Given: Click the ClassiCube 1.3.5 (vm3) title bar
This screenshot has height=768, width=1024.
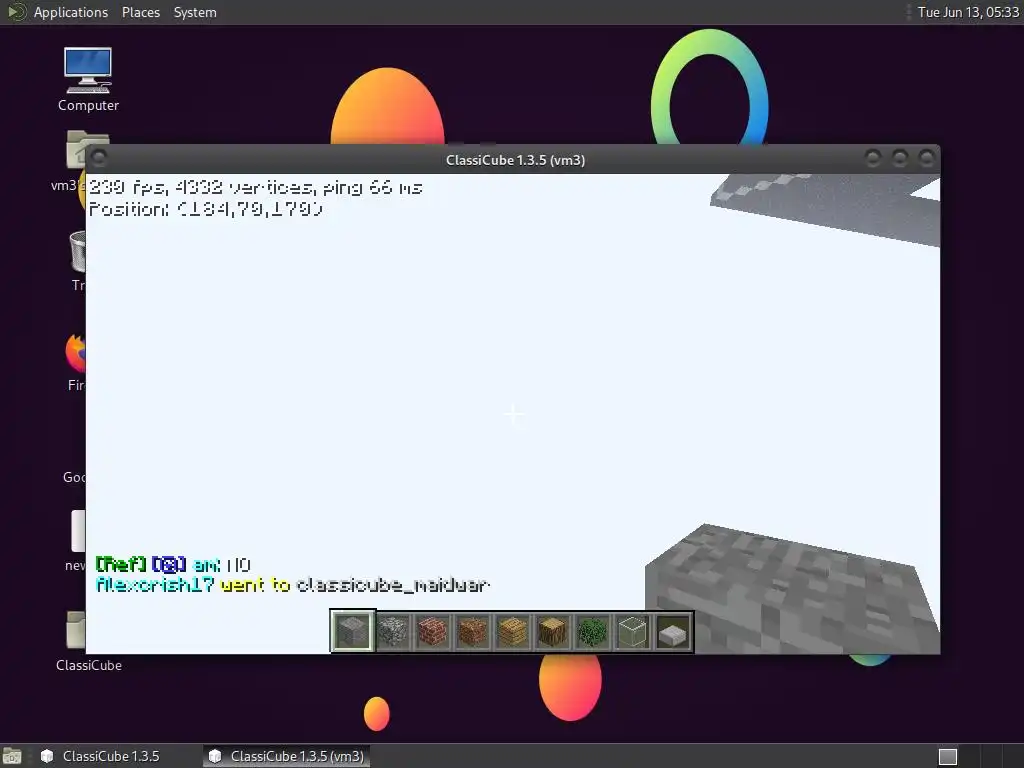Looking at the screenshot, I should pos(515,160).
